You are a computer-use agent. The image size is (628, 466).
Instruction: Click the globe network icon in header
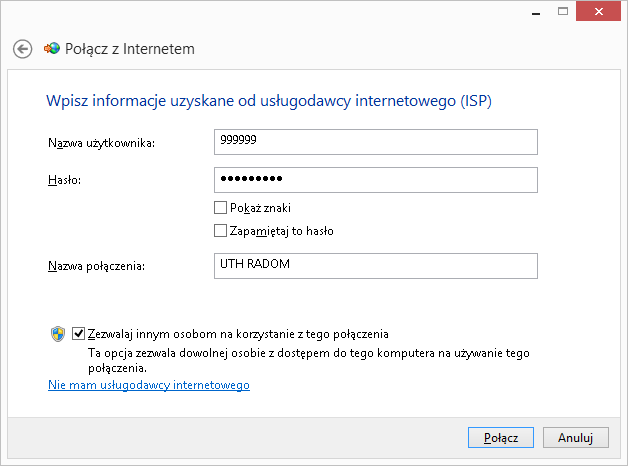click(52, 49)
